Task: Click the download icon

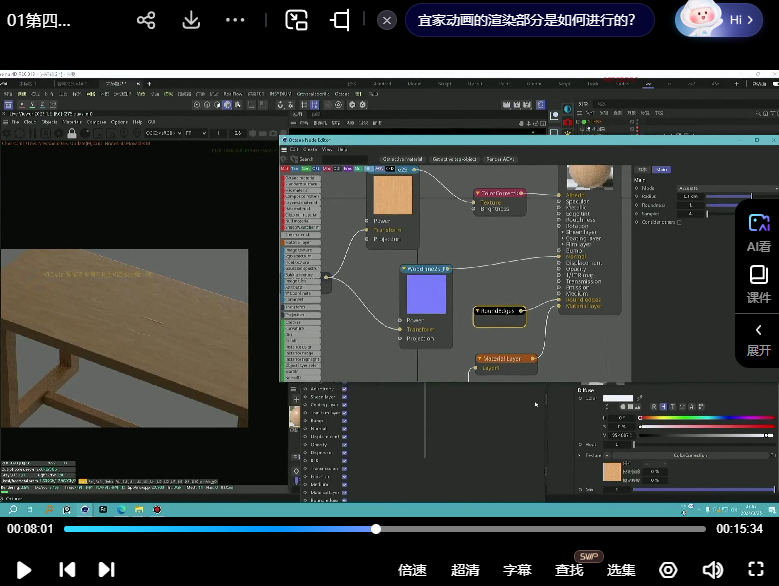Action: coord(190,20)
